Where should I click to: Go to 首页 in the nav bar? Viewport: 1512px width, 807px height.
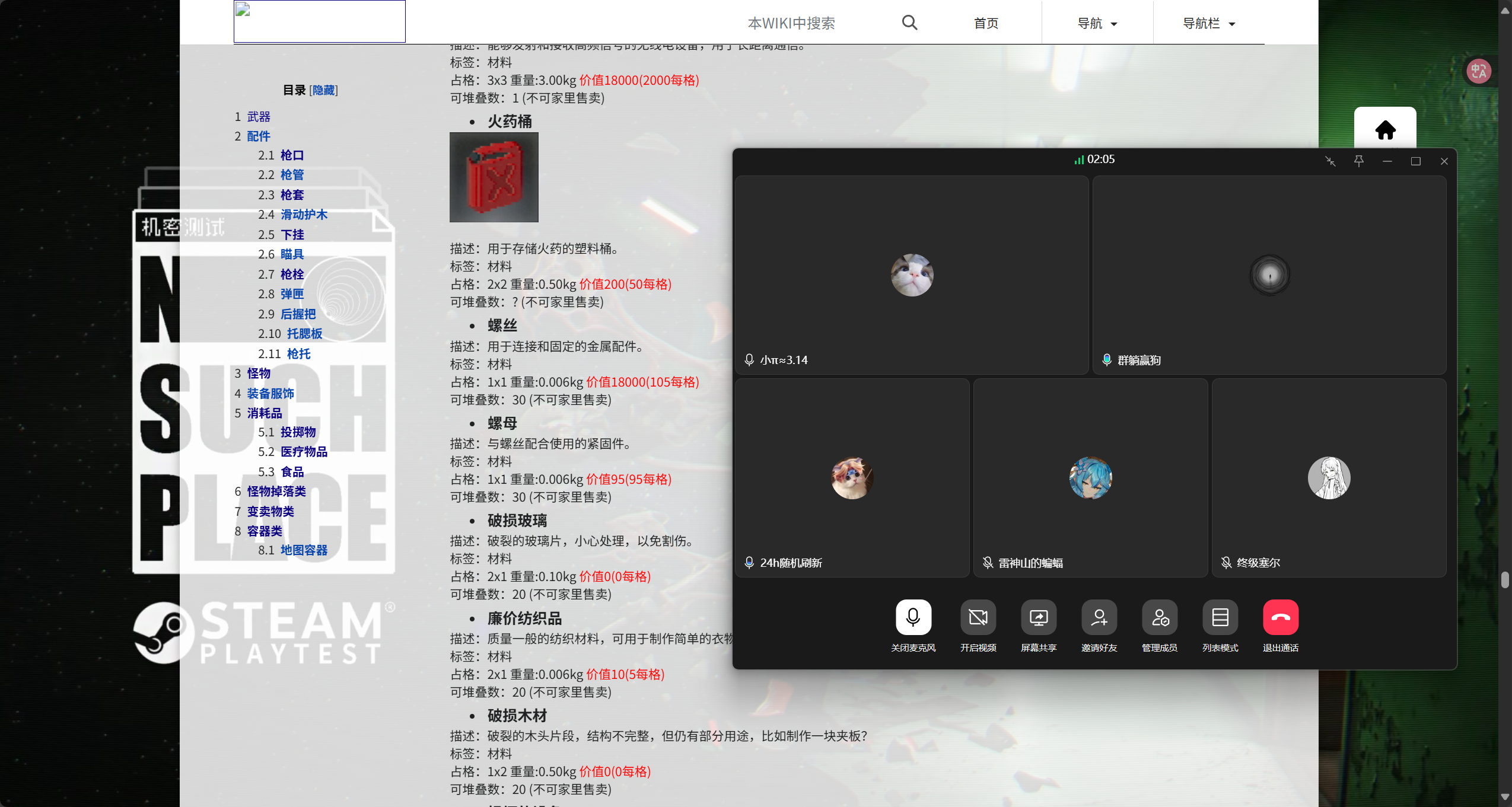point(986,23)
